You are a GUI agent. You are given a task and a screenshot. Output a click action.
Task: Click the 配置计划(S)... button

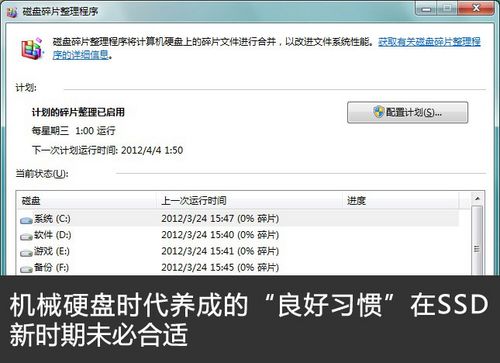pyautogui.click(x=407, y=112)
